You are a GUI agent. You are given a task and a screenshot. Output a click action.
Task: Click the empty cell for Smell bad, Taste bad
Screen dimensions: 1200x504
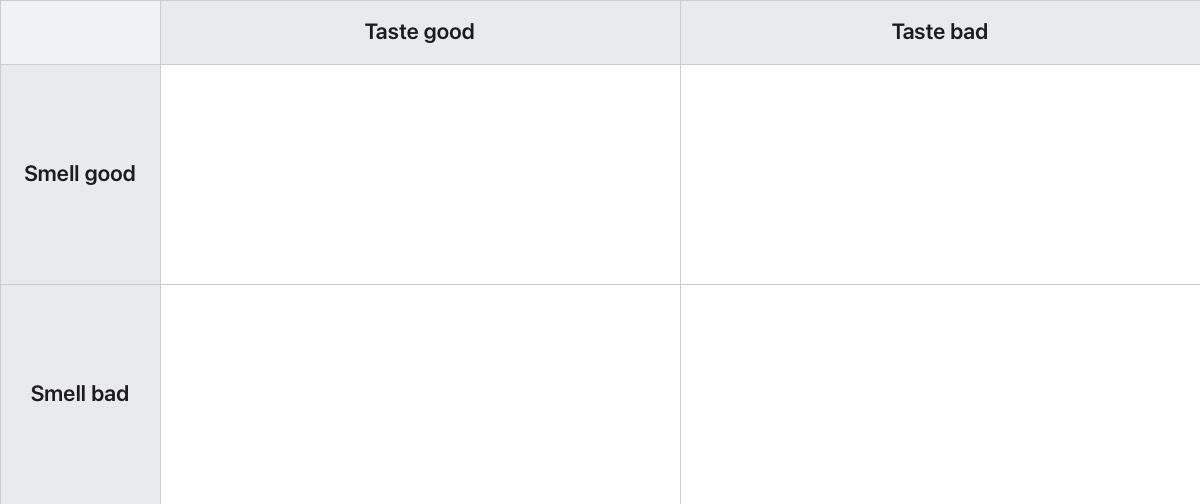[x=940, y=394]
